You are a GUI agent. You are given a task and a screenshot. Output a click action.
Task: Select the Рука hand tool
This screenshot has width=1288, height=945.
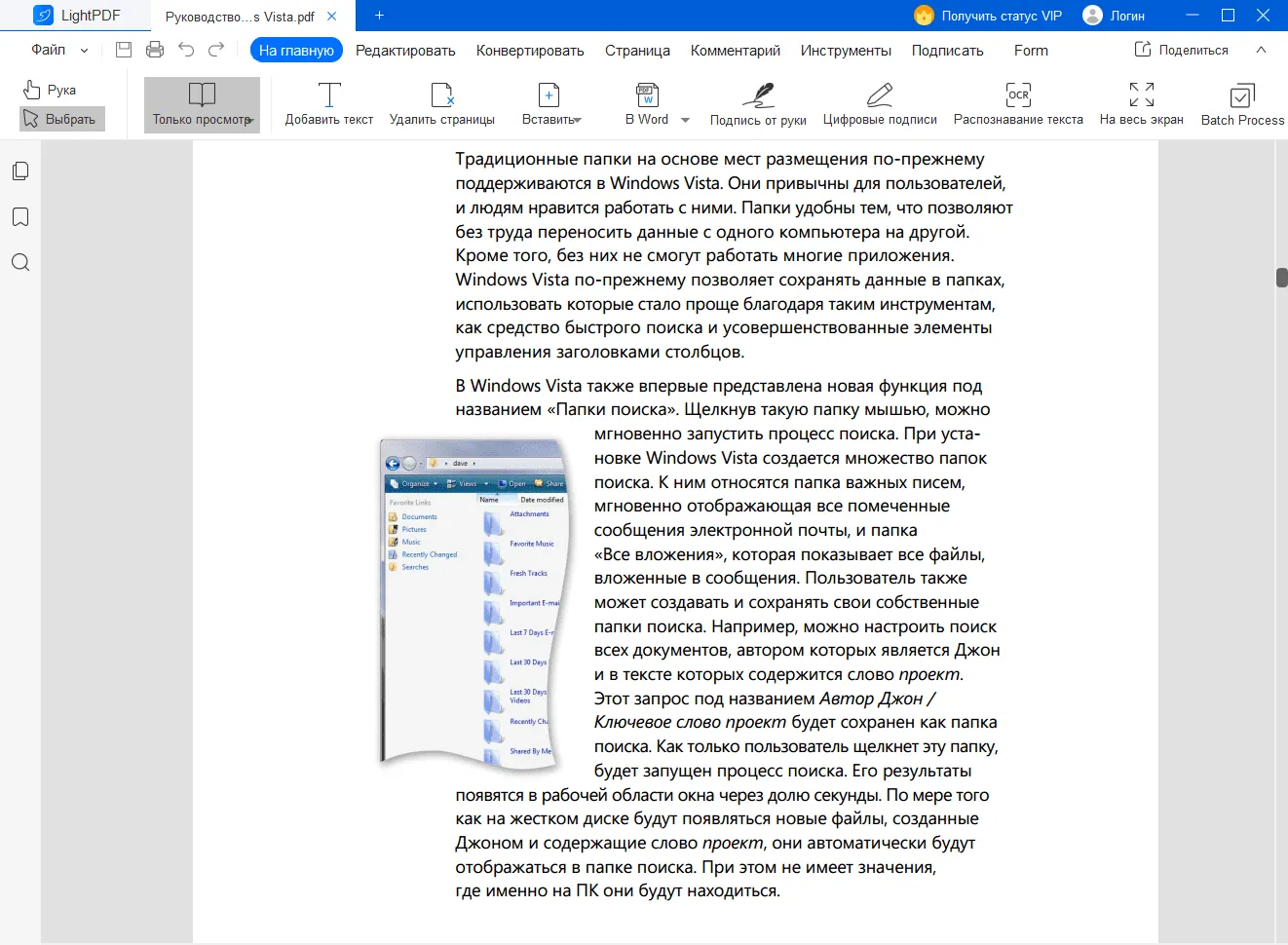[x=51, y=90]
